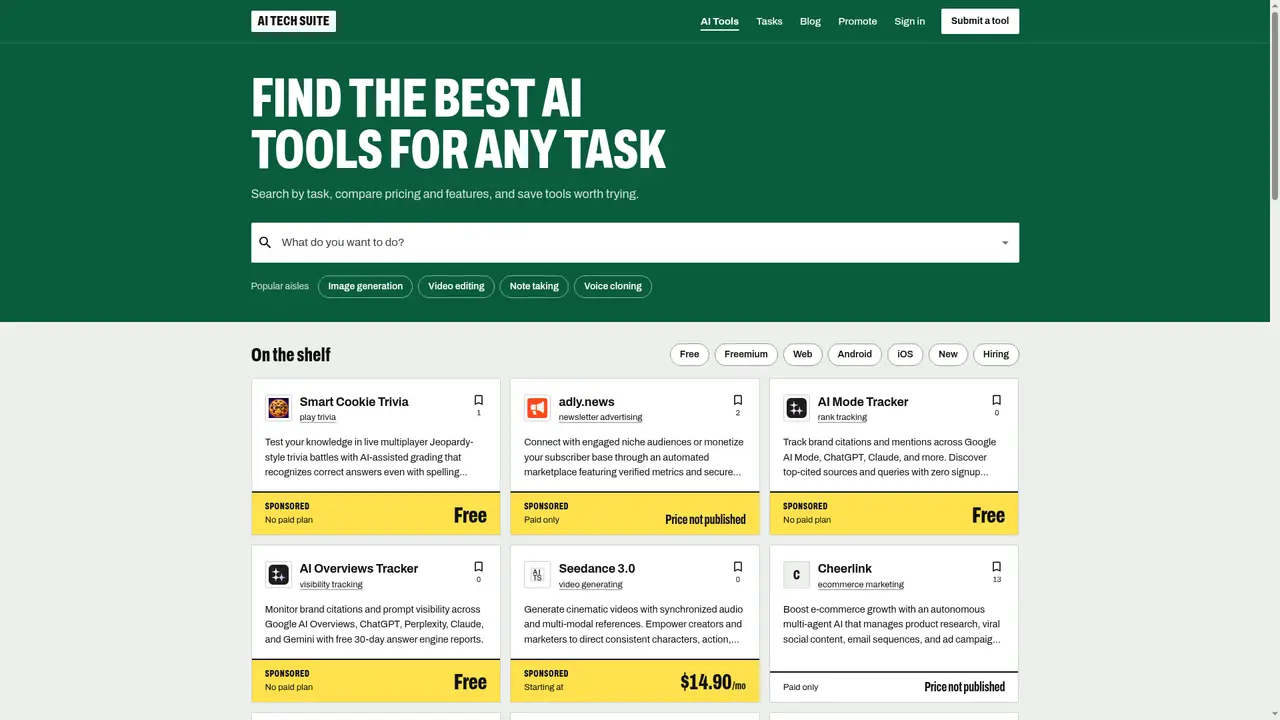The image size is (1280, 720).
Task: Click the Submit a tool button
Action: point(980,21)
